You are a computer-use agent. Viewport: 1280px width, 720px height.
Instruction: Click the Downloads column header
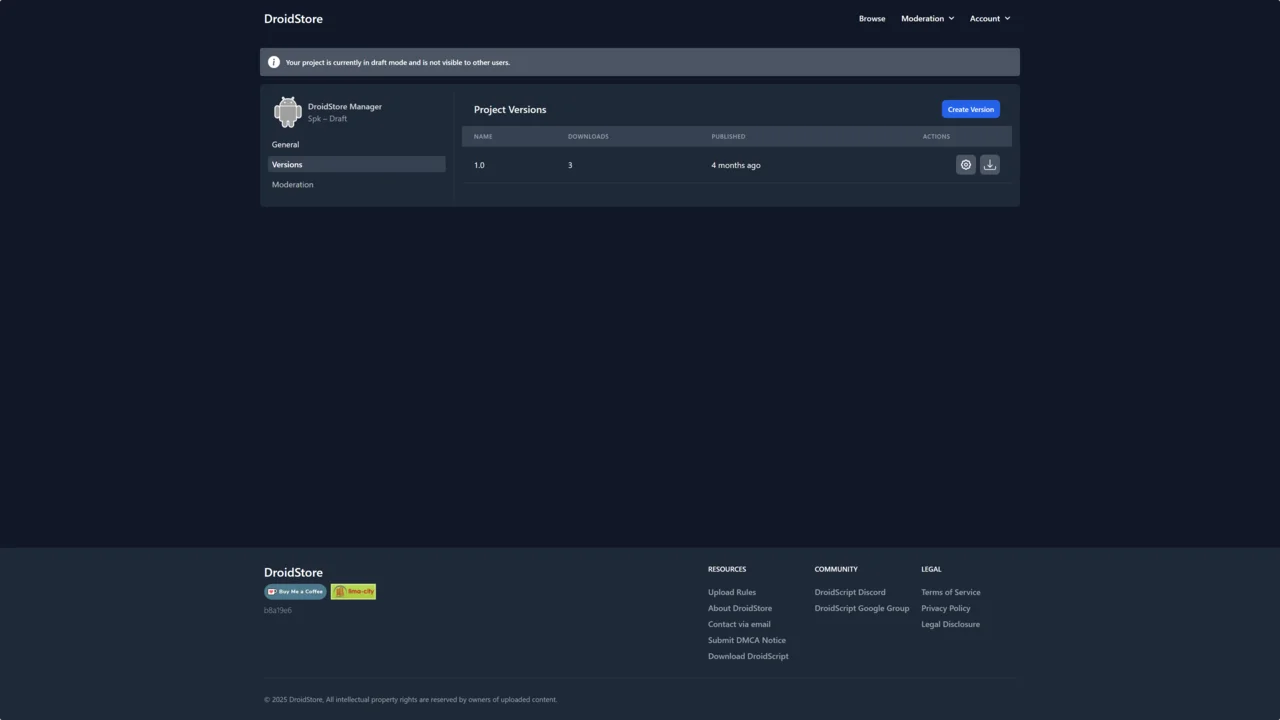coord(588,136)
